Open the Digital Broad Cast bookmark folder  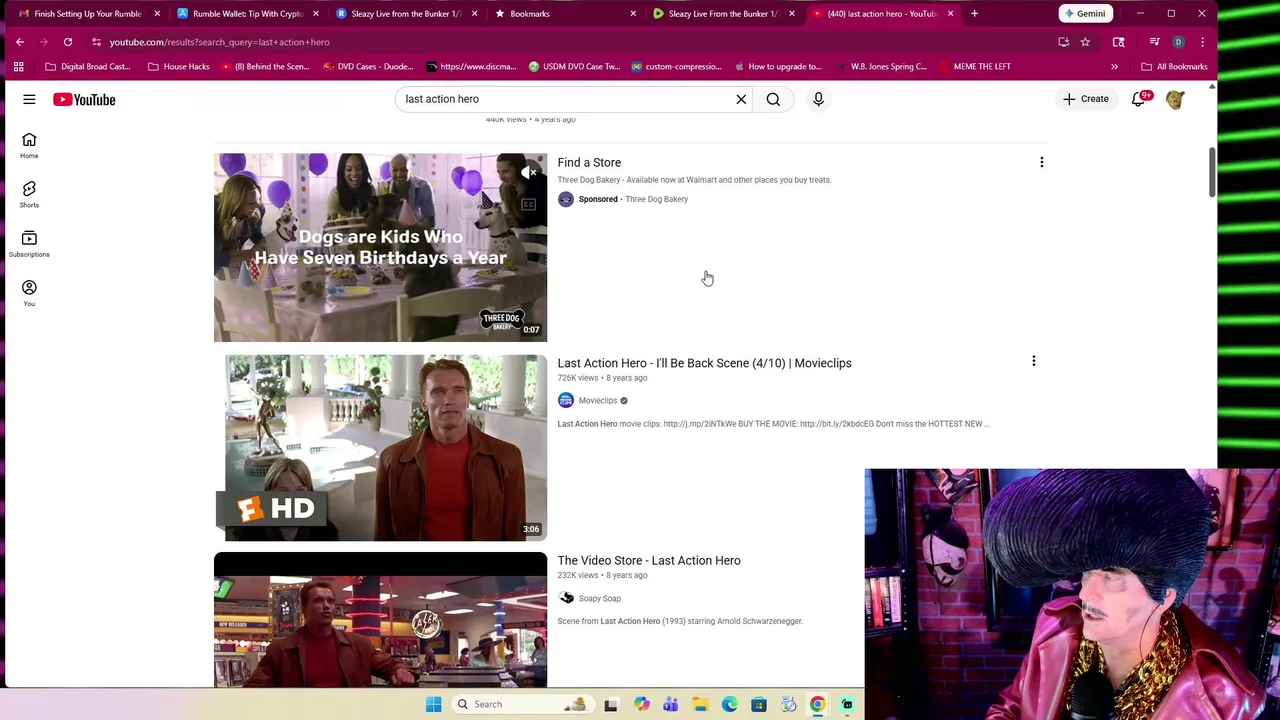click(x=88, y=67)
